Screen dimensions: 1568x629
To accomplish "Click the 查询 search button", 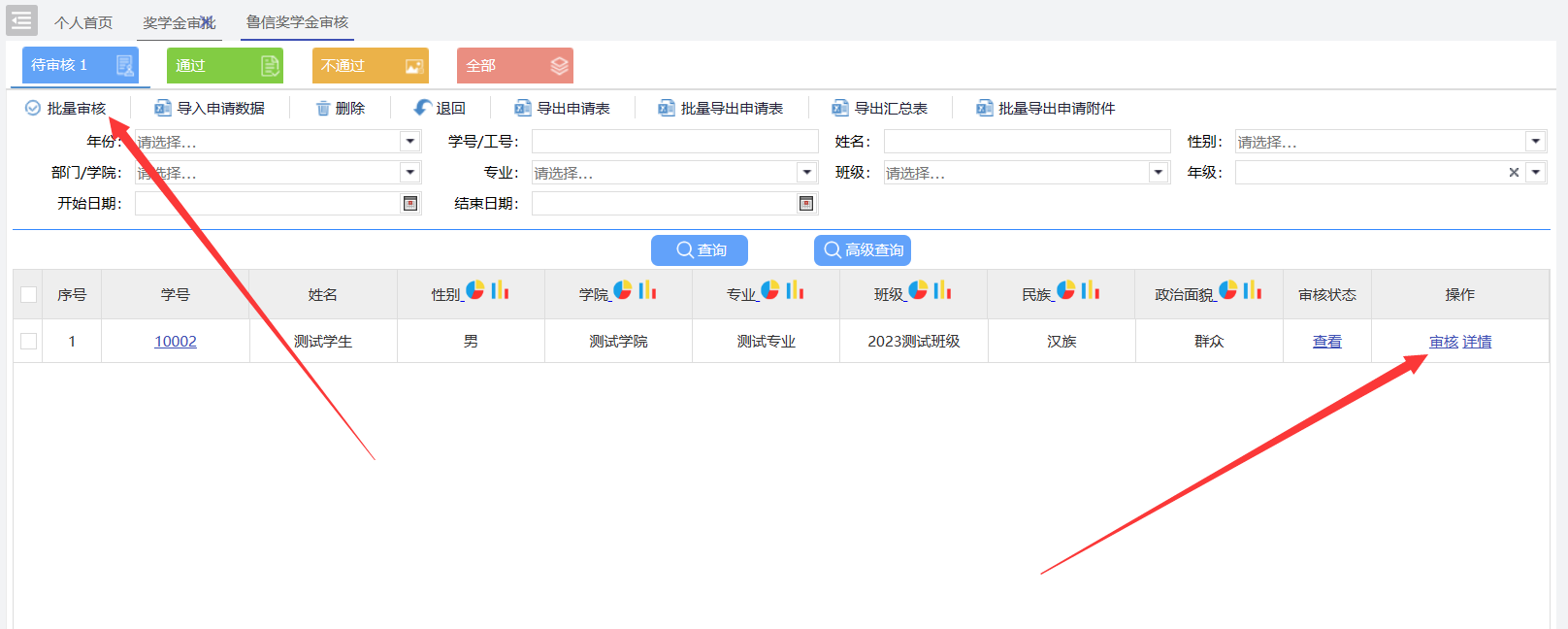I will point(700,250).
